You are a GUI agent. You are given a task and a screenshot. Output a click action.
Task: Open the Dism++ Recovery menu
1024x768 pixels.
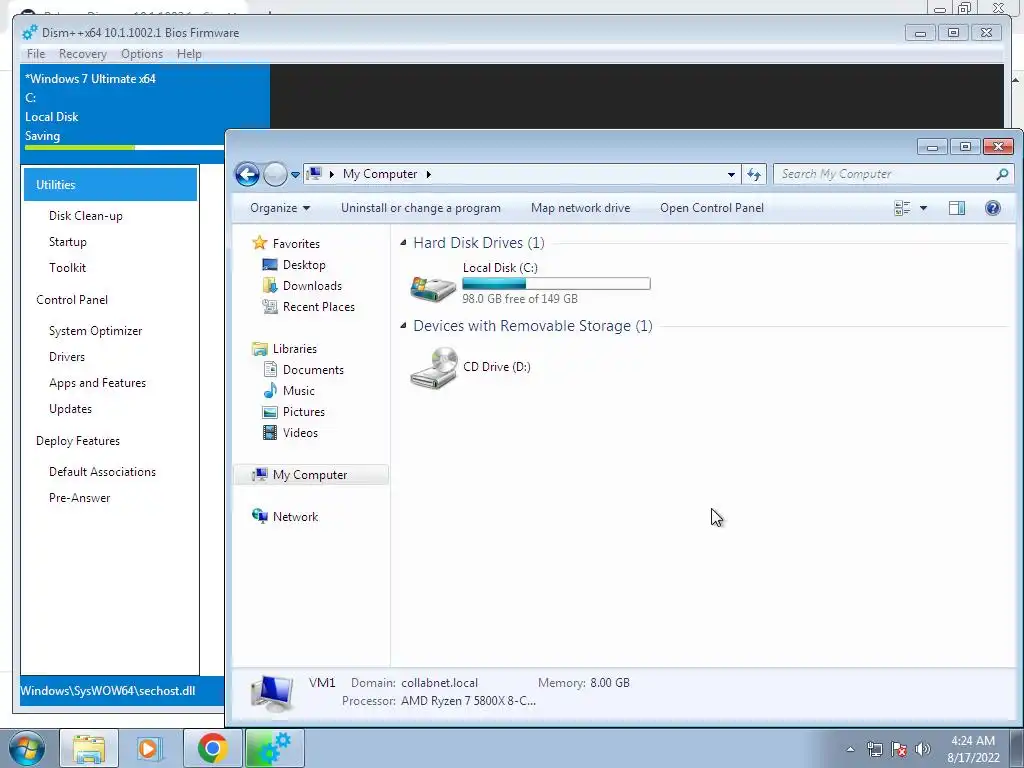coord(82,54)
